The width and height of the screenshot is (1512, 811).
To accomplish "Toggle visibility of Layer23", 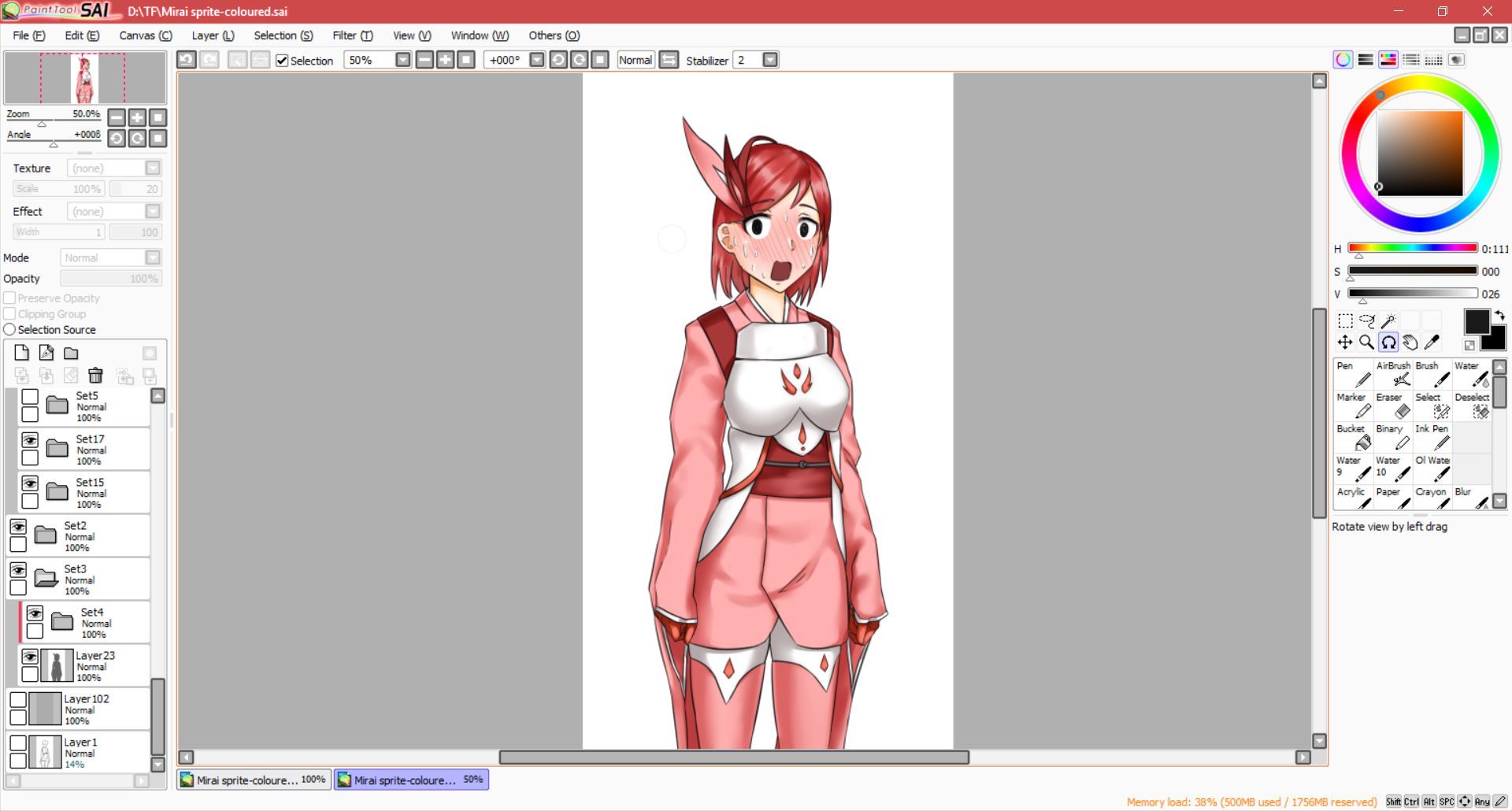I will (30, 657).
